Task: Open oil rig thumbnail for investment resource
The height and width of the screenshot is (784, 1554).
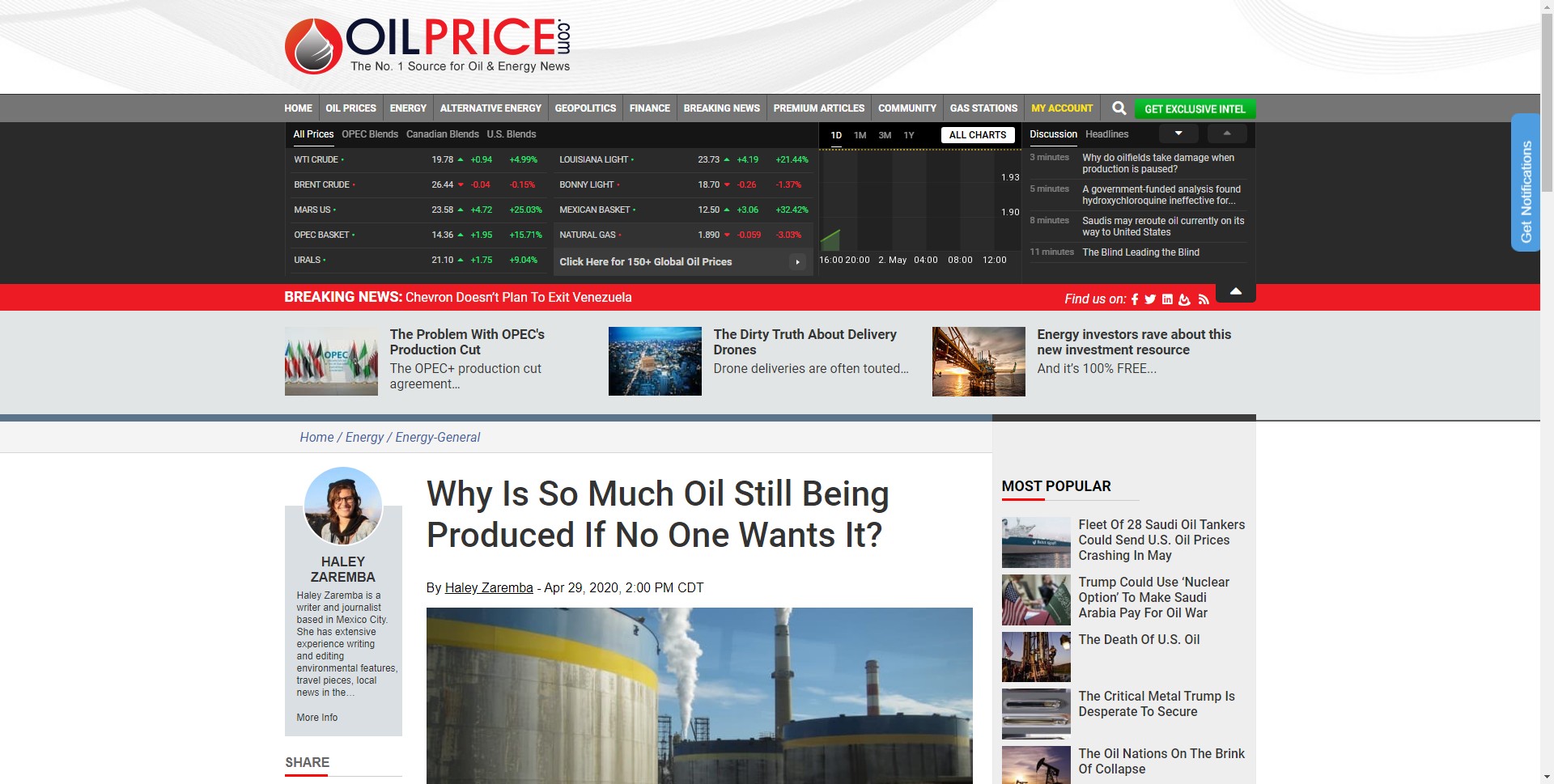Action: coord(979,361)
